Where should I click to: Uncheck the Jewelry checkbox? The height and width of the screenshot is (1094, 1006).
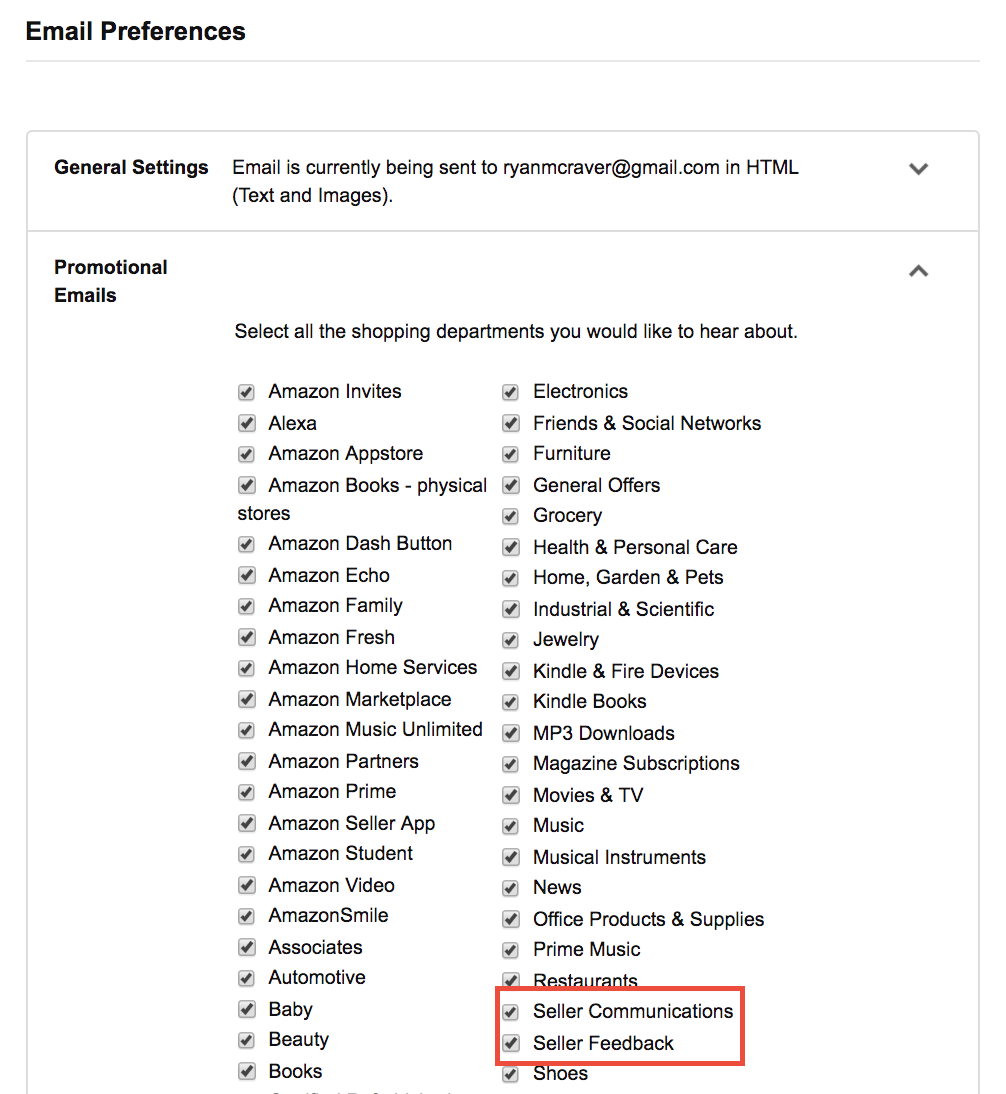[511, 640]
